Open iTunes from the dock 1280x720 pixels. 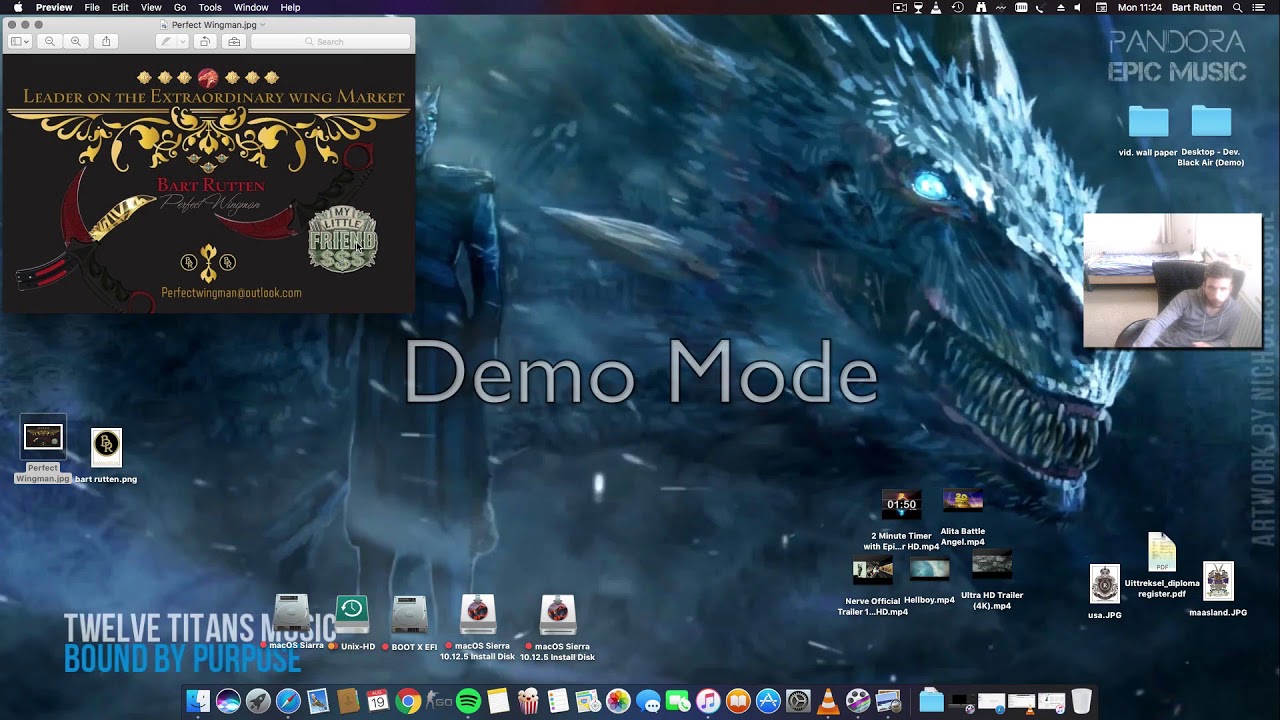click(x=708, y=702)
